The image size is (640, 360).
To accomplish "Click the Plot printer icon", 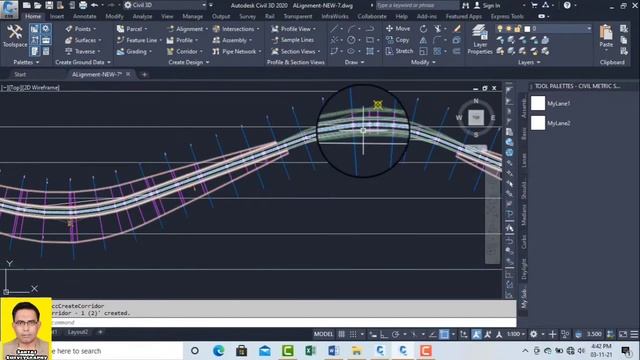I will point(83,5).
